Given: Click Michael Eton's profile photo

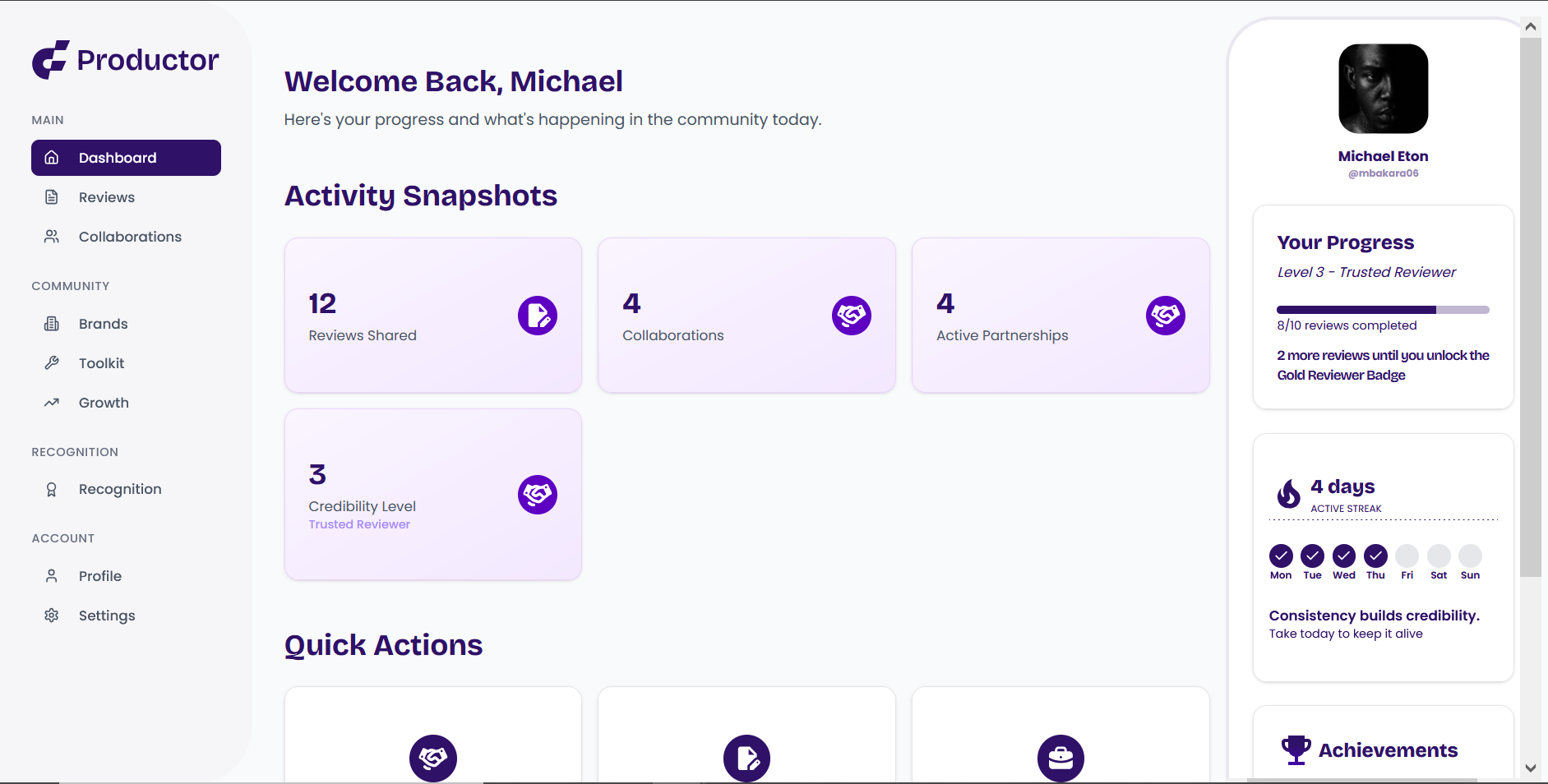Looking at the screenshot, I should (1382, 89).
